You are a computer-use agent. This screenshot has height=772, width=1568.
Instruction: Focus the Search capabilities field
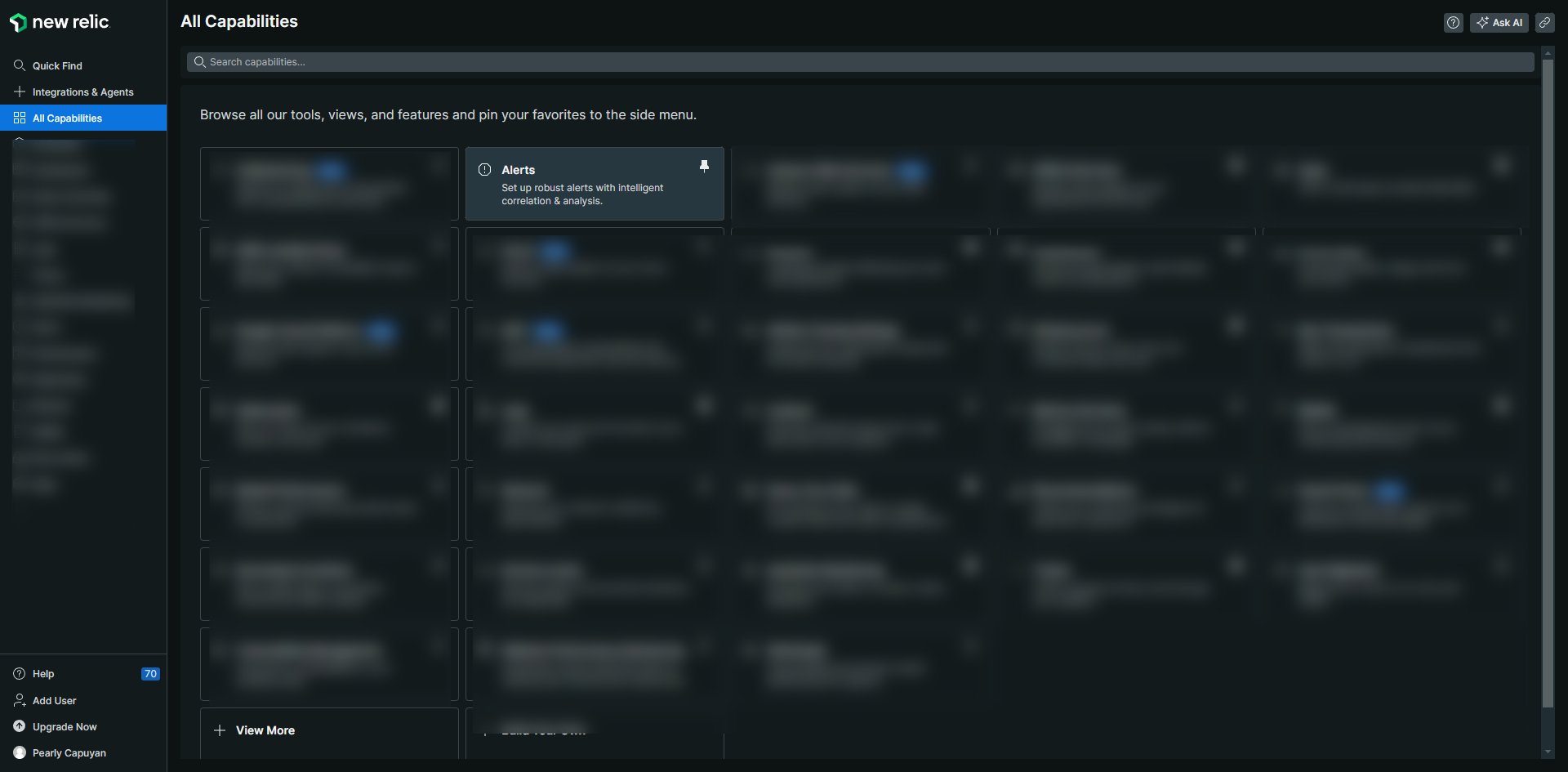pyautogui.click(x=860, y=62)
